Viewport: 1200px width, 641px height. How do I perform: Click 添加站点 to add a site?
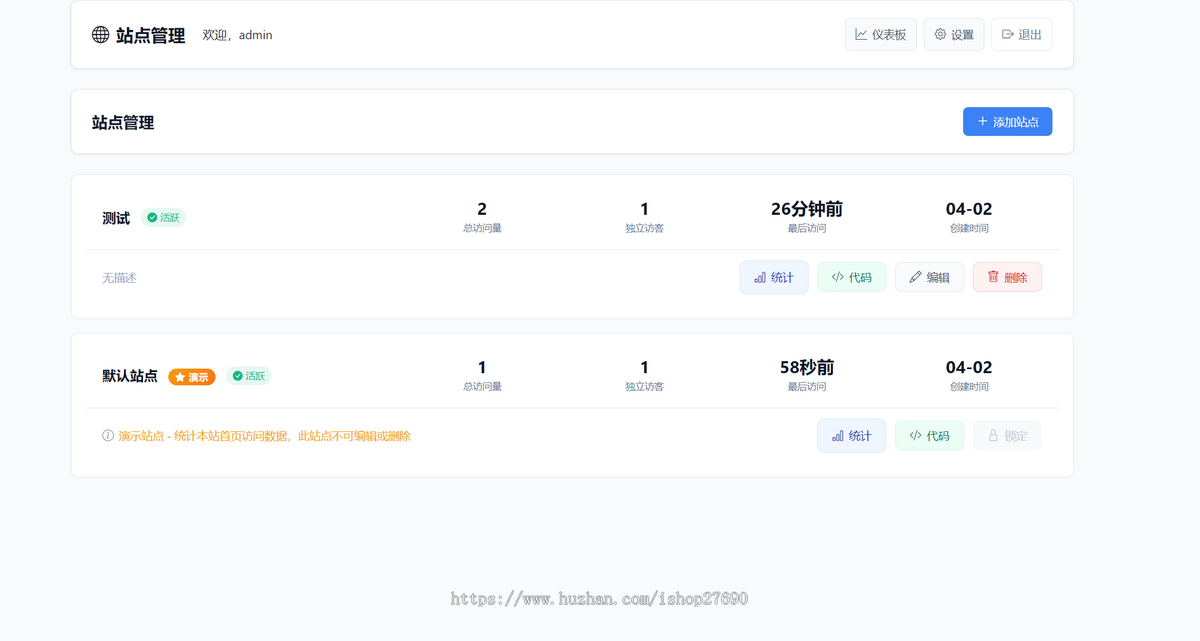point(1007,121)
